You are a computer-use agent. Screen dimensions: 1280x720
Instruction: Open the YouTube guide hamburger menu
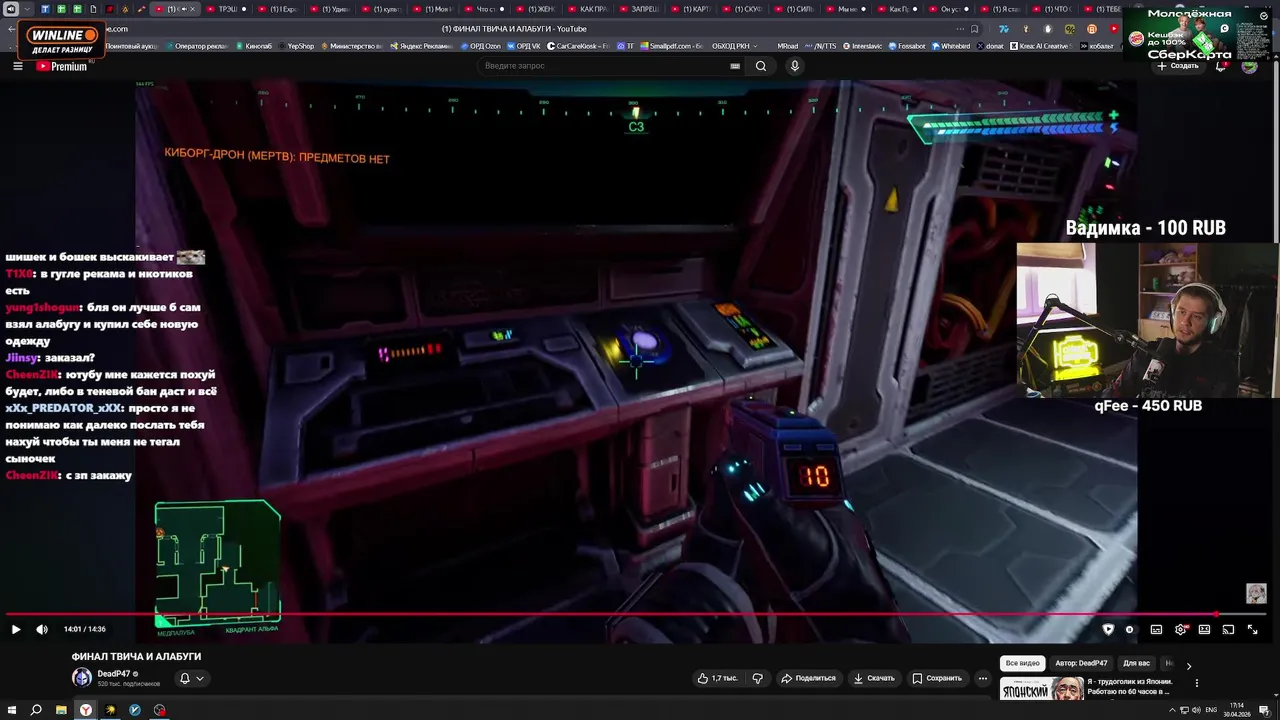18,66
